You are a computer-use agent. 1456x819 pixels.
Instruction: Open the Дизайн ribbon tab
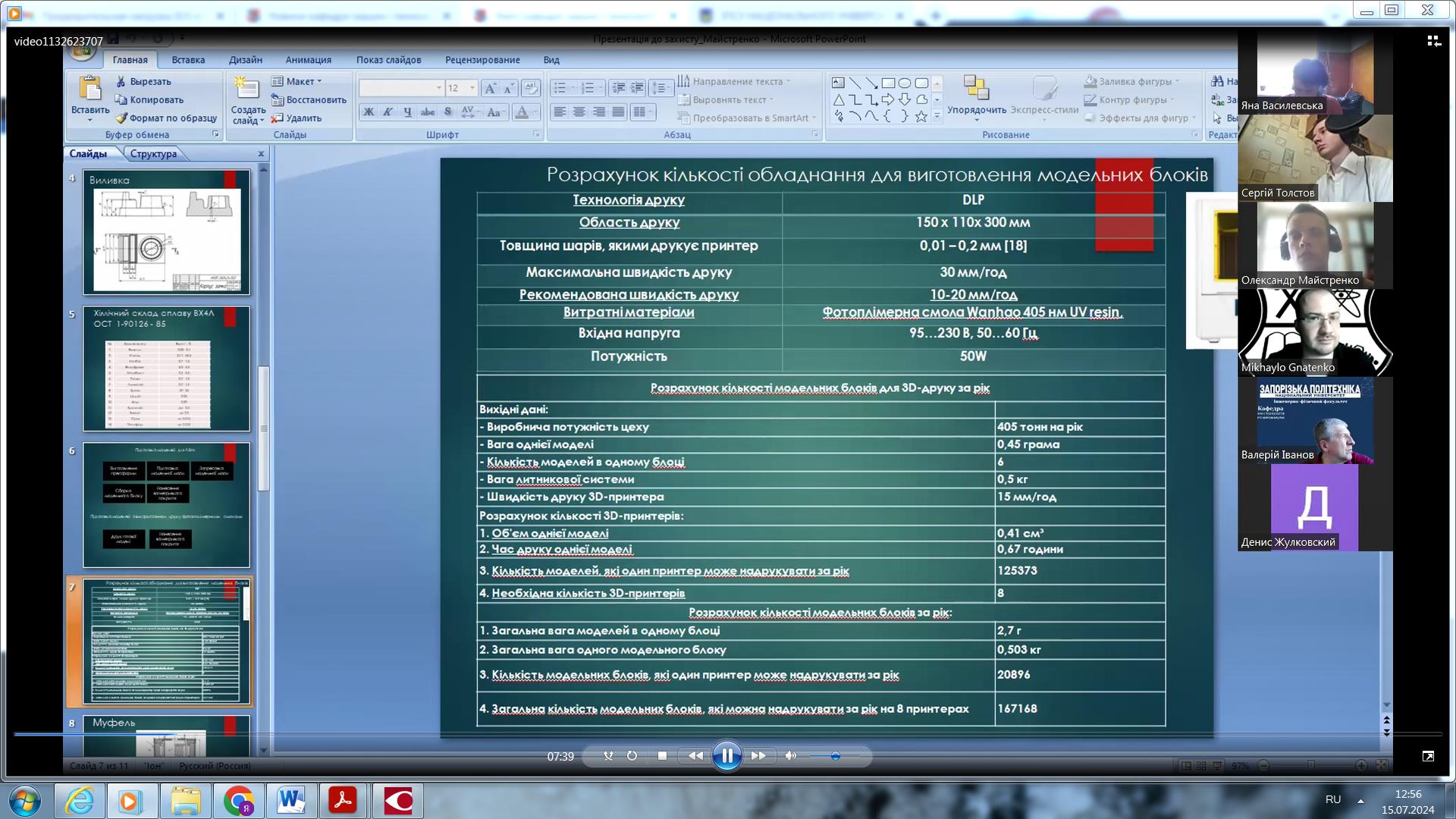click(246, 60)
